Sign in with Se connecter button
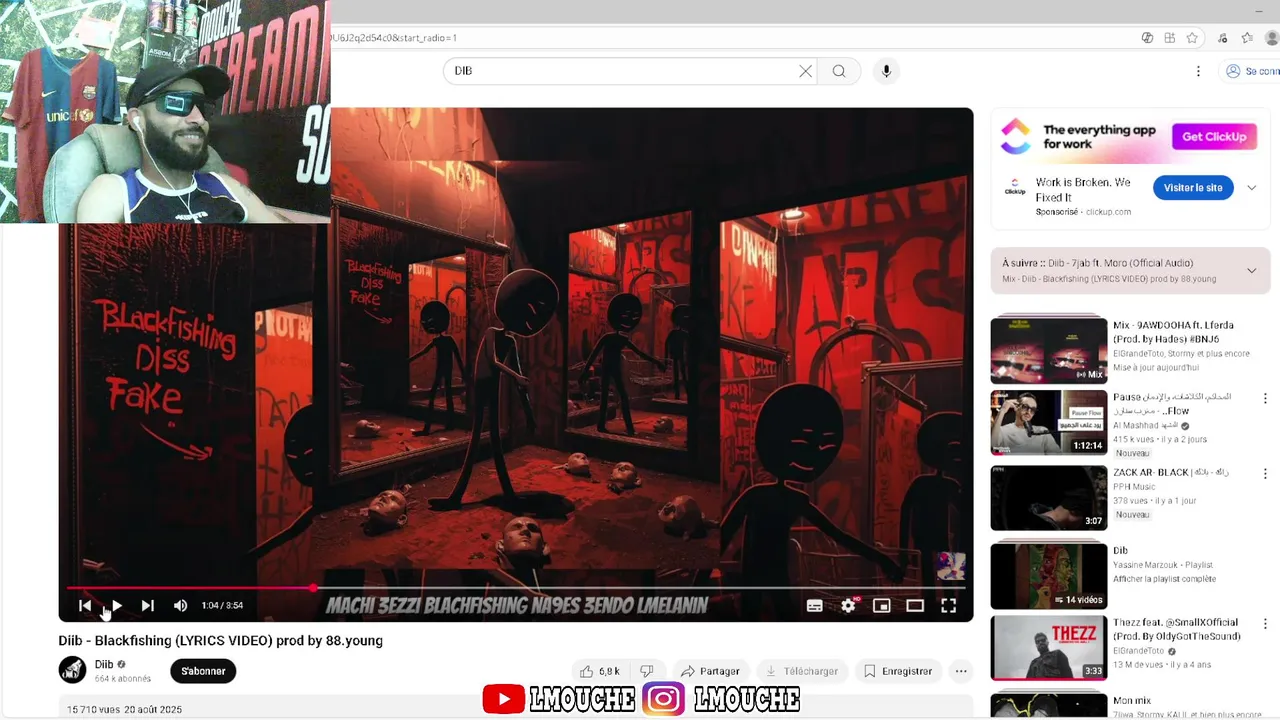Screen dimensions: 1280x720 coord(1250,71)
